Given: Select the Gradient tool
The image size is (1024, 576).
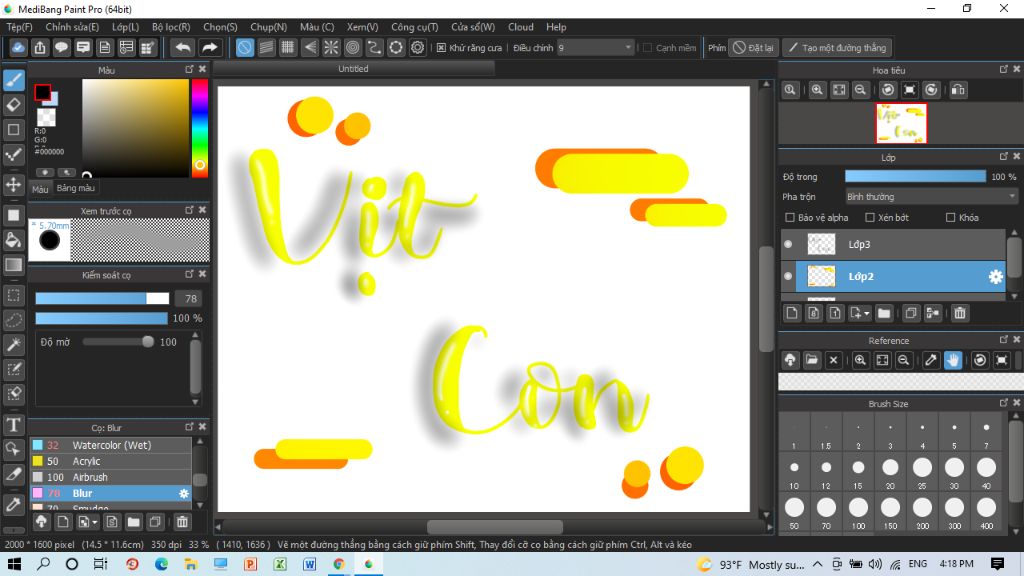Looking at the screenshot, I should [14, 264].
